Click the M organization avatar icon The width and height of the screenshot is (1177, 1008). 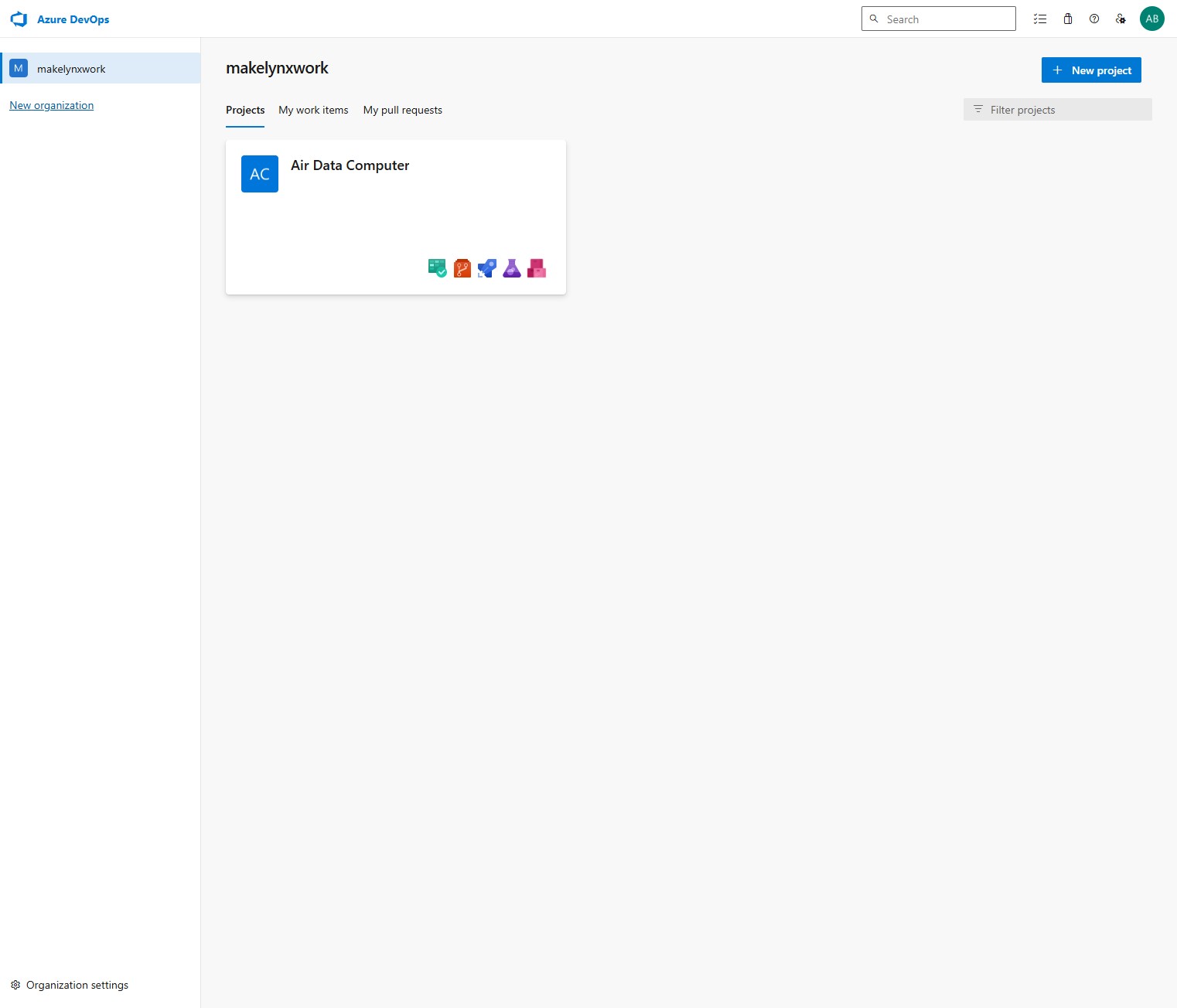pos(19,68)
